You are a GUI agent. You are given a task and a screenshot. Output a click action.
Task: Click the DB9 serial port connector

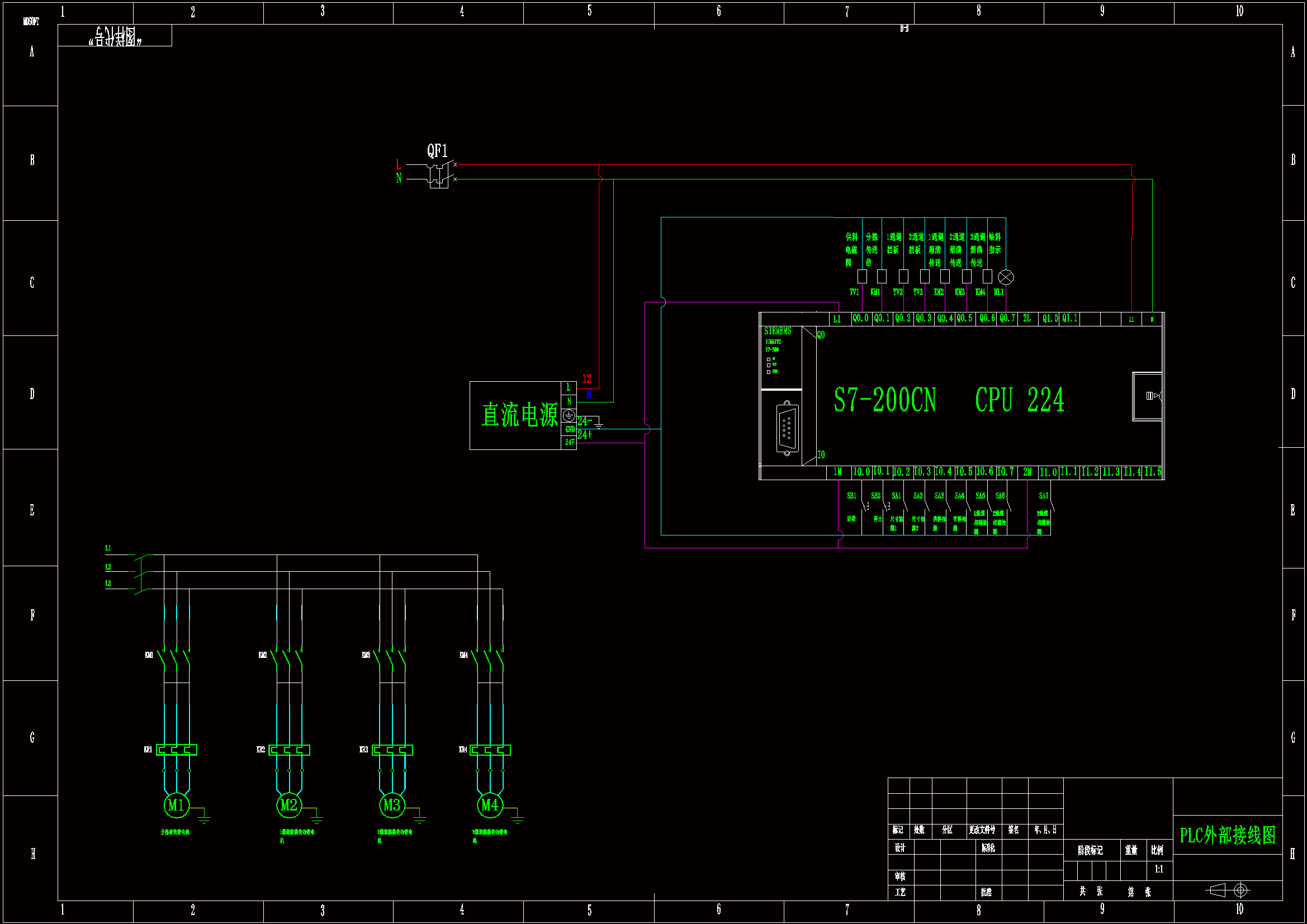[x=787, y=428]
